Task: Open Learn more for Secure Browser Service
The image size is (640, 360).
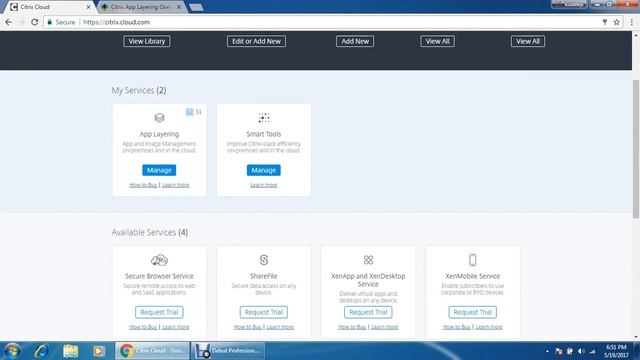Action: coord(176,327)
